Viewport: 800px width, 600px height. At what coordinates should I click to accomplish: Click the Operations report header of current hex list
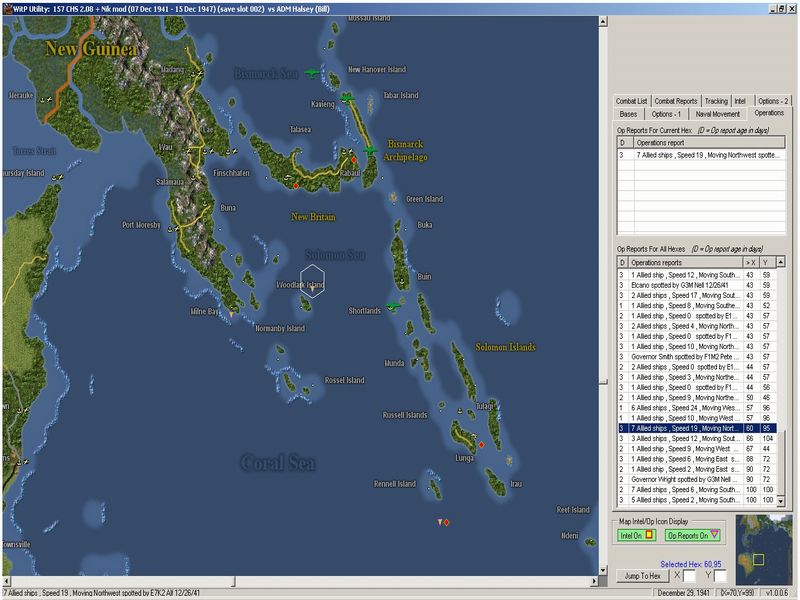click(x=709, y=142)
